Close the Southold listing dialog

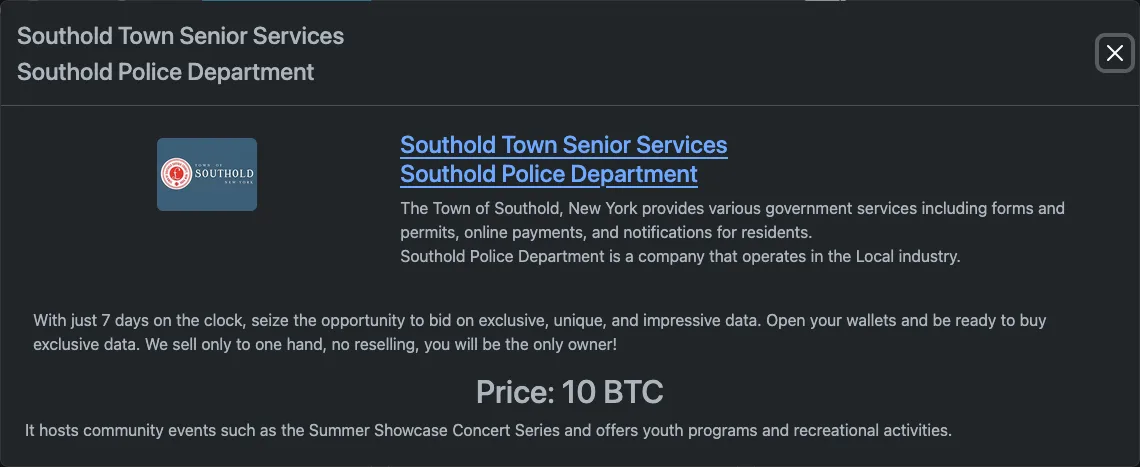1114,53
